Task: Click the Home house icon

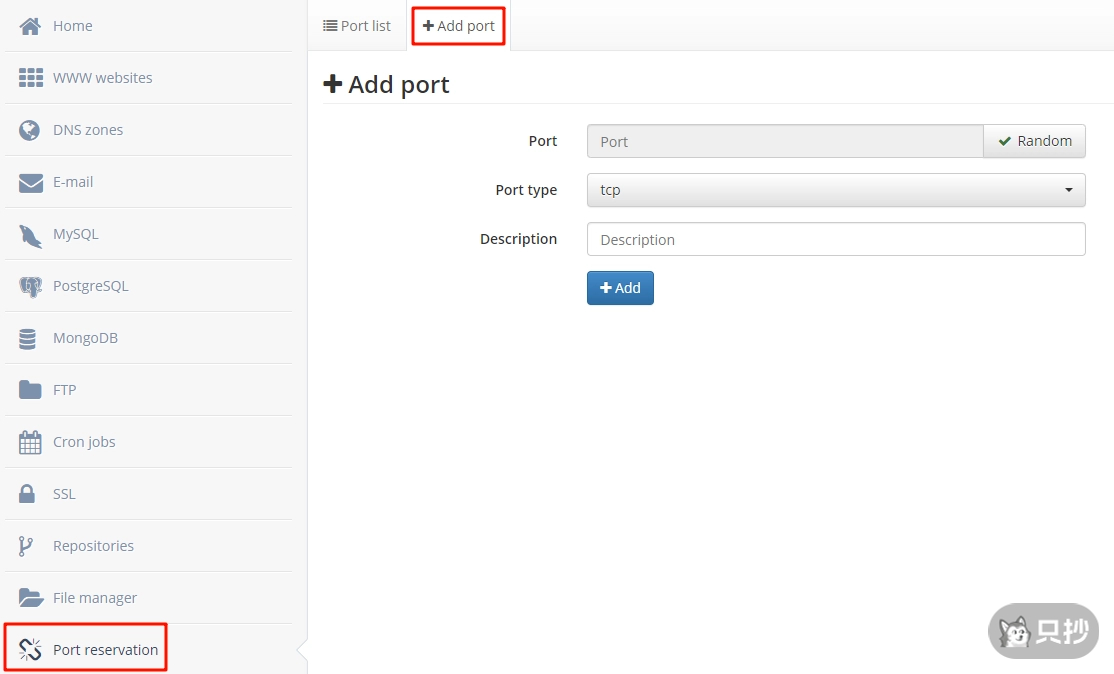Action: pos(30,26)
